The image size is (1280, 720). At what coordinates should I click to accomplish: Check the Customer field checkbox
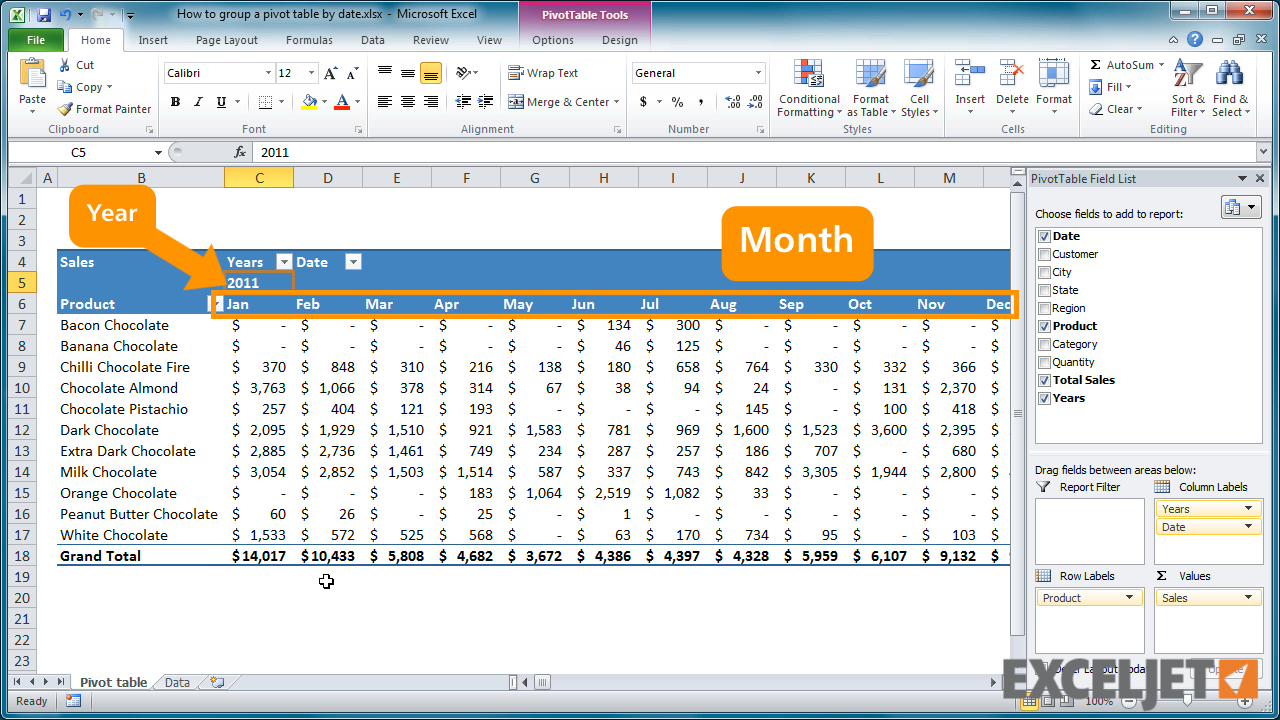pos(1044,254)
